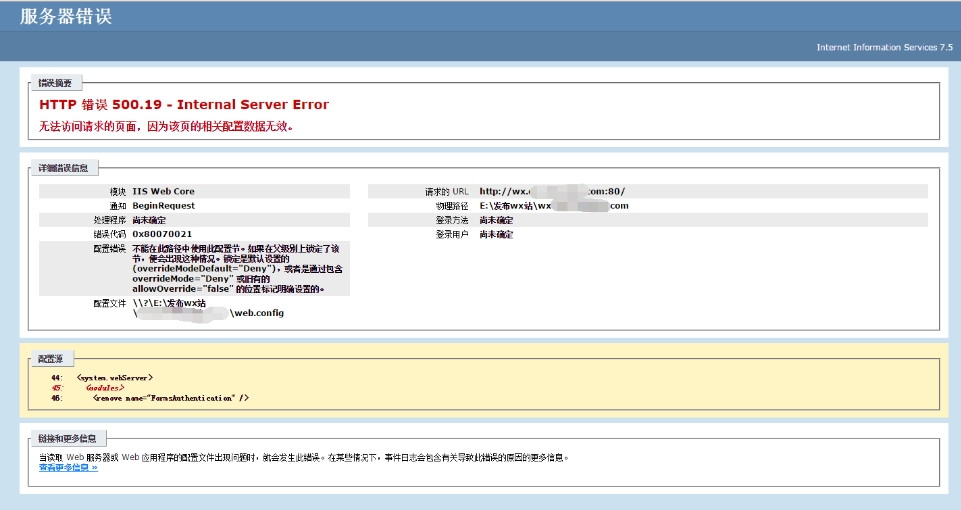The width and height of the screenshot is (961, 510).
Task: Click the 服务器错误 page heading
Action: click(x=66, y=17)
